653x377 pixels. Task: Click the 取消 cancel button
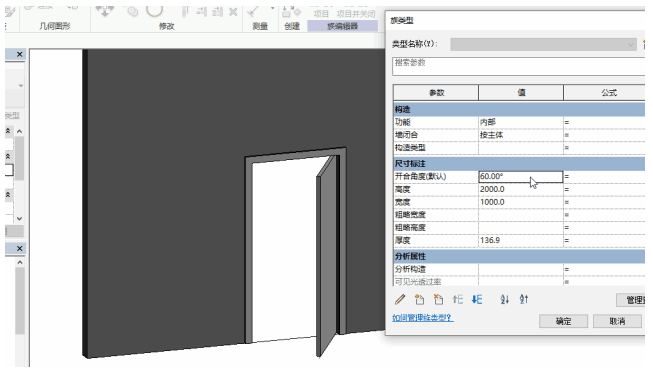click(617, 321)
